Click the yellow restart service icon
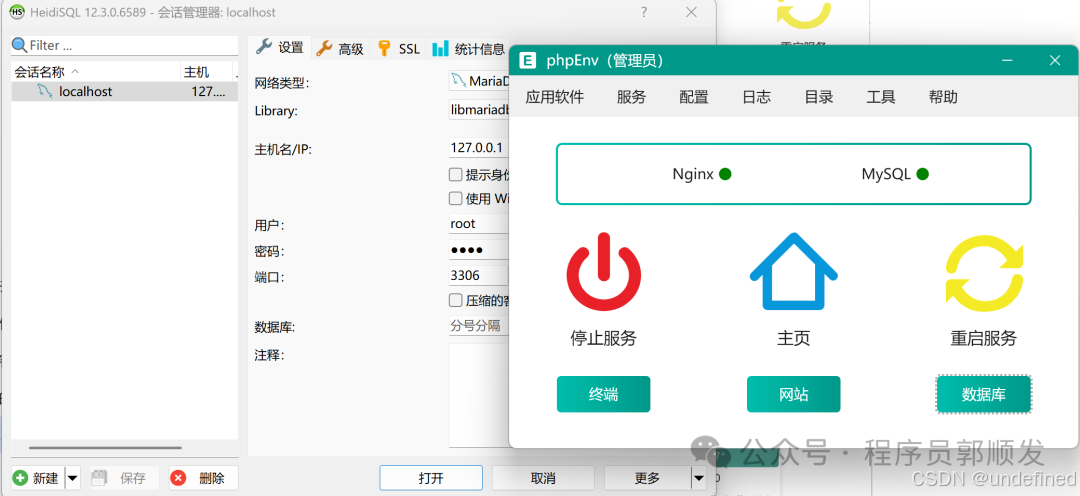The height and width of the screenshot is (496, 1080). click(x=984, y=273)
